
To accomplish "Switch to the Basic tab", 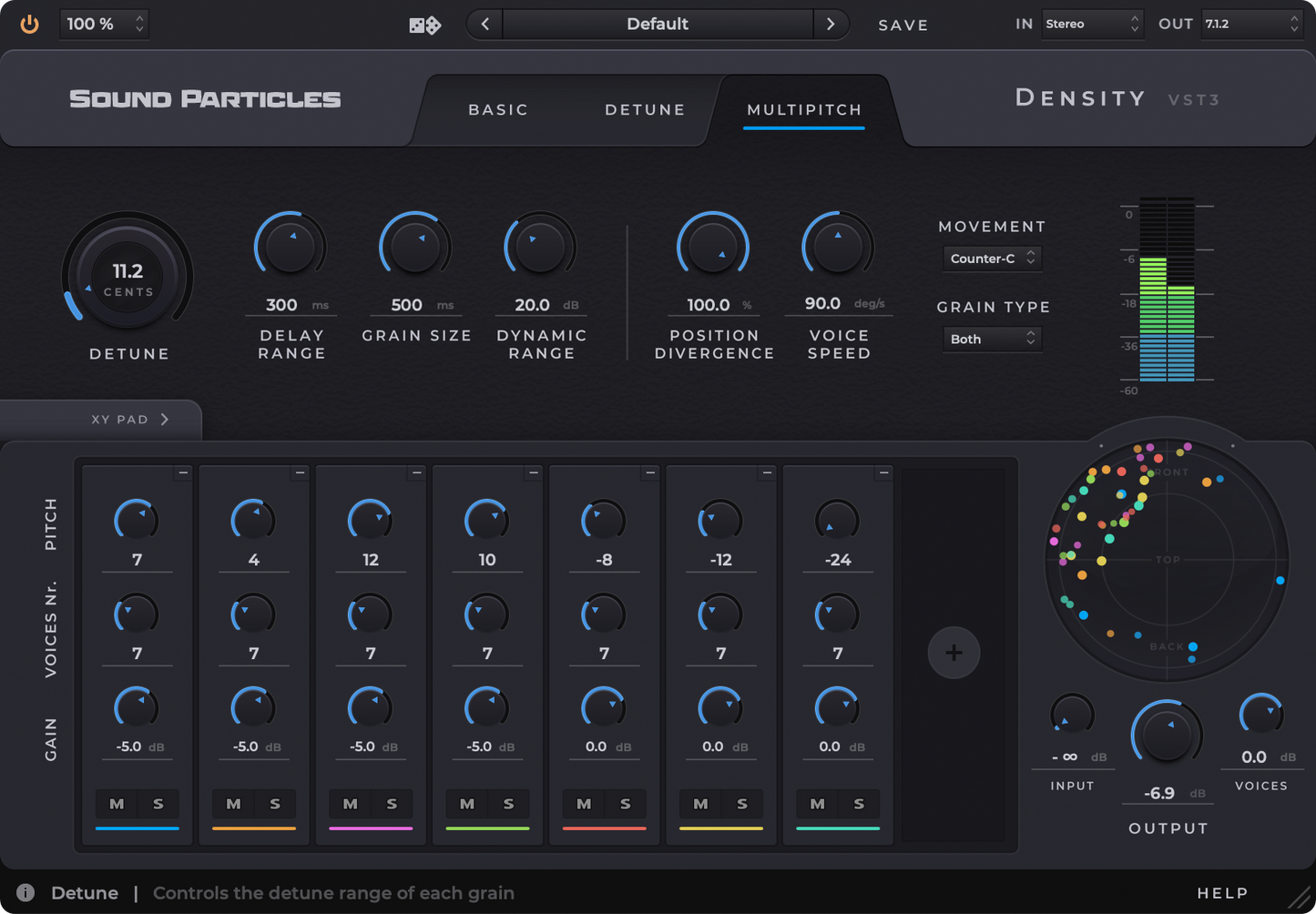I will click(497, 109).
